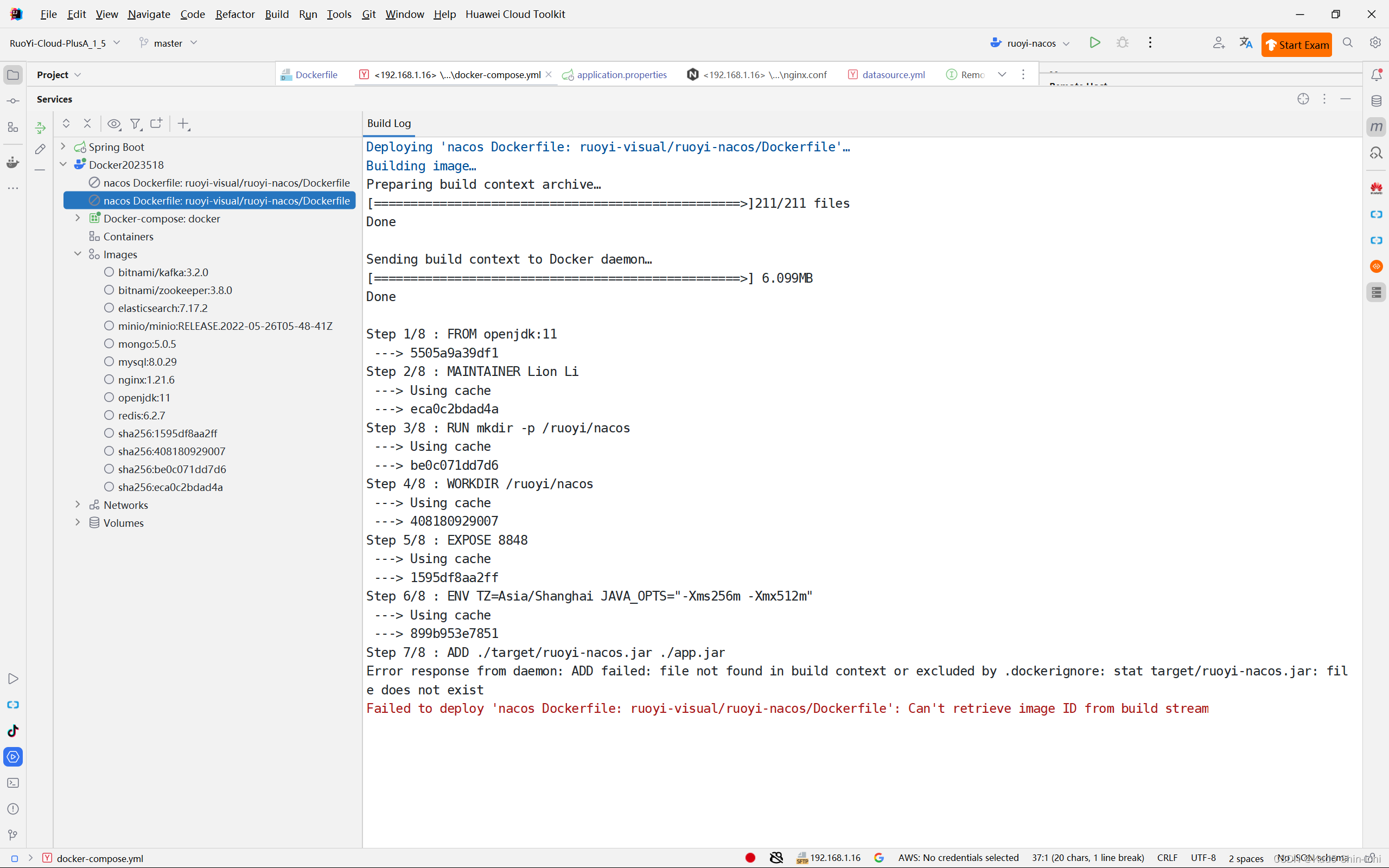Image resolution: width=1389 pixels, height=868 pixels.
Task: Expand the Volumes section in Docker panel
Action: click(x=78, y=522)
